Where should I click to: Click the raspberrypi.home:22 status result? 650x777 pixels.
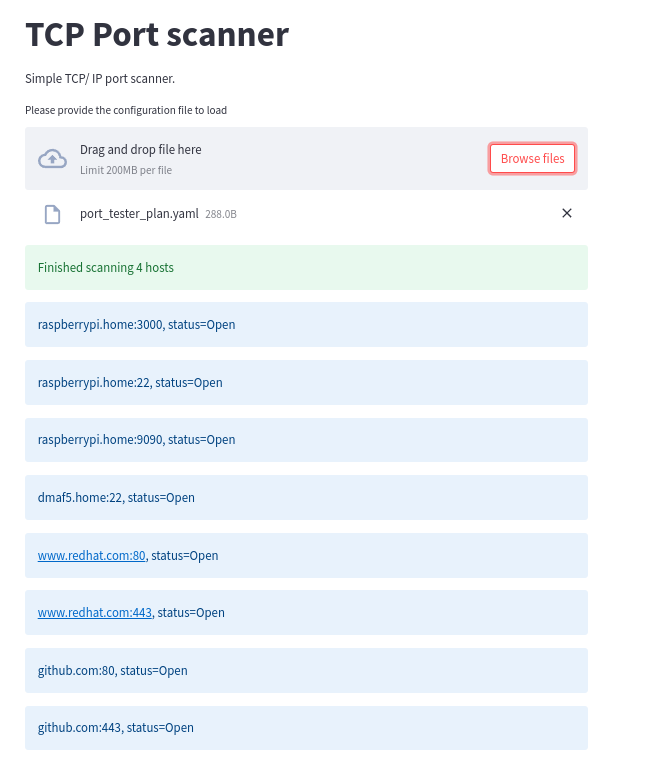(306, 383)
